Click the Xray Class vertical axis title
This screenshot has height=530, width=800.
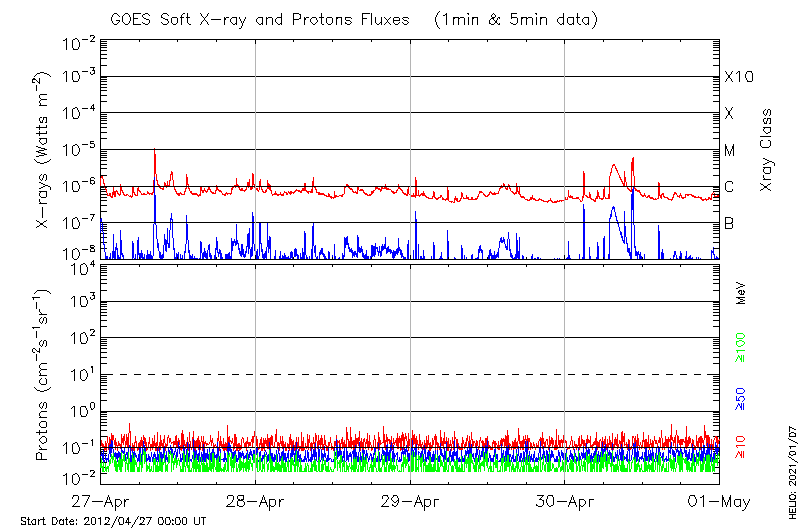pyautogui.click(x=767, y=150)
